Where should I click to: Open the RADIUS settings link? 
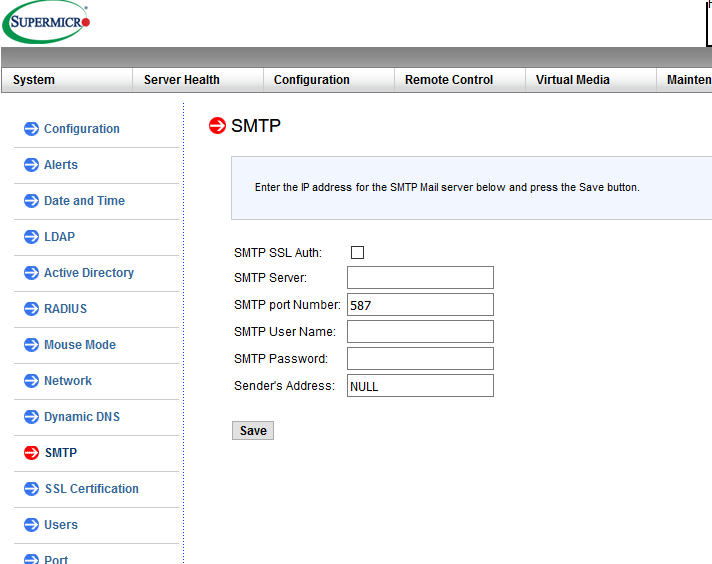65,309
